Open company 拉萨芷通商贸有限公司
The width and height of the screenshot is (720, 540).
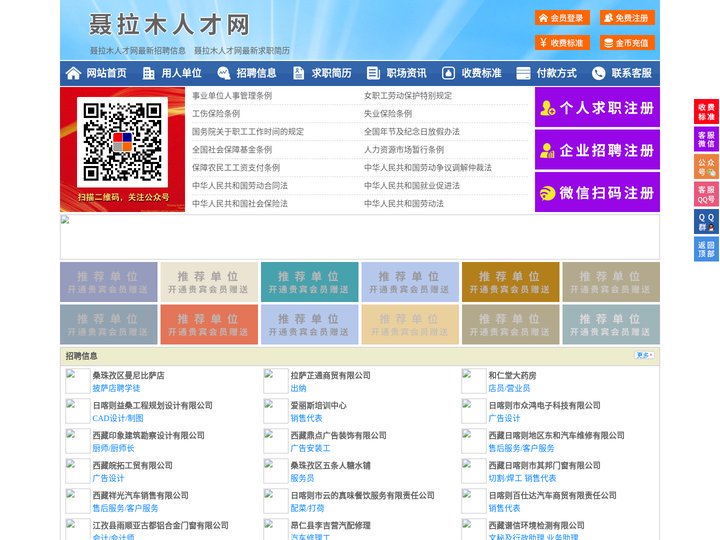[331, 375]
